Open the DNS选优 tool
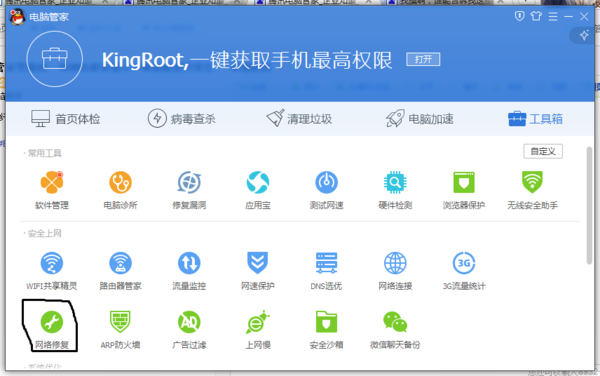This screenshot has width=600, height=376. [x=326, y=271]
